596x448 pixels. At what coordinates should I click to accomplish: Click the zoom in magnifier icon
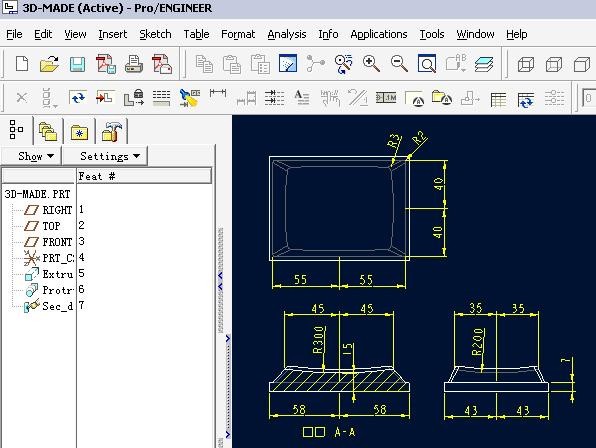pos(371,63)
